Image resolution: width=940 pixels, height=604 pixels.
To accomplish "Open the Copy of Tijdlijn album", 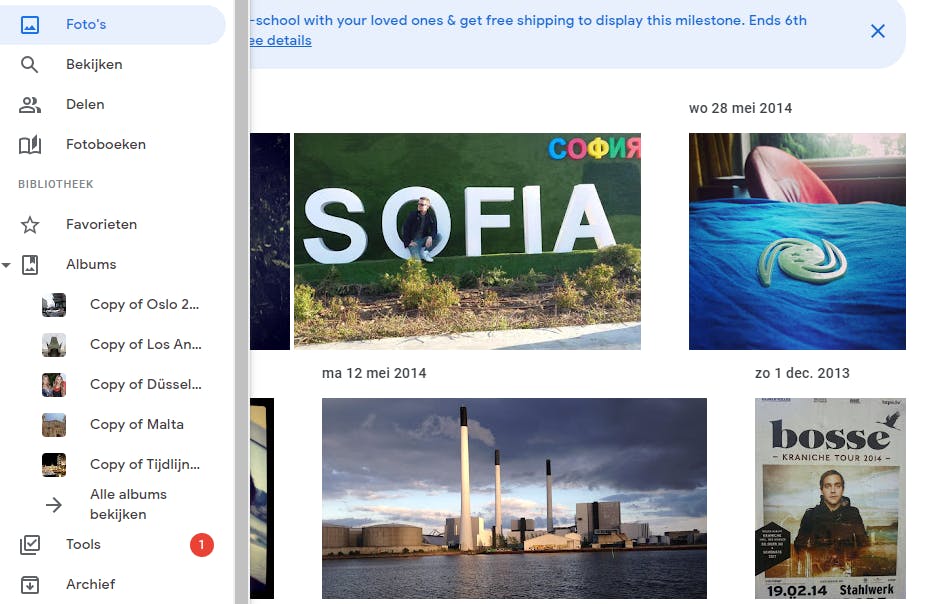I will 146,464.
